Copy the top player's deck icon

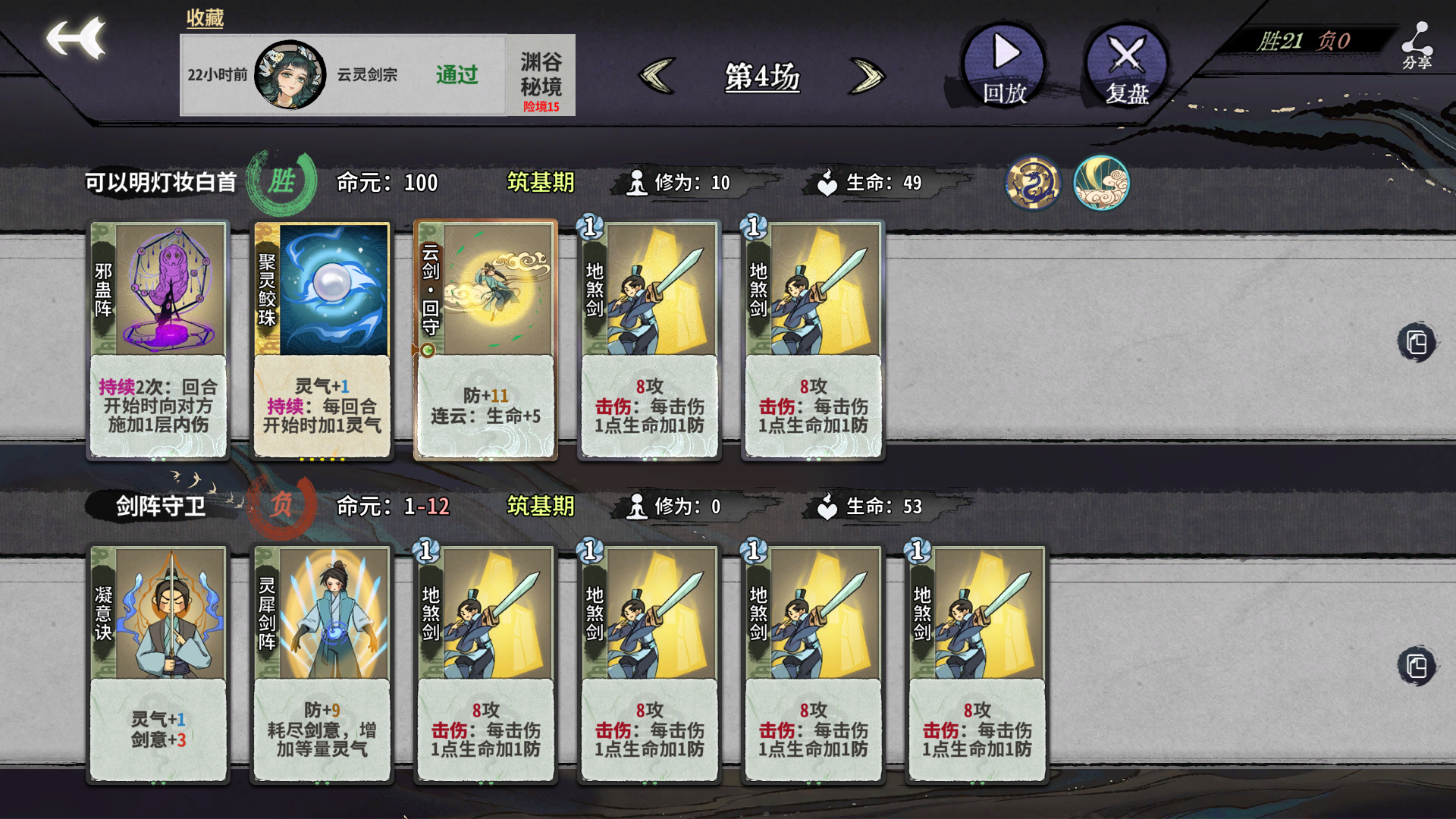point(1417,343)
